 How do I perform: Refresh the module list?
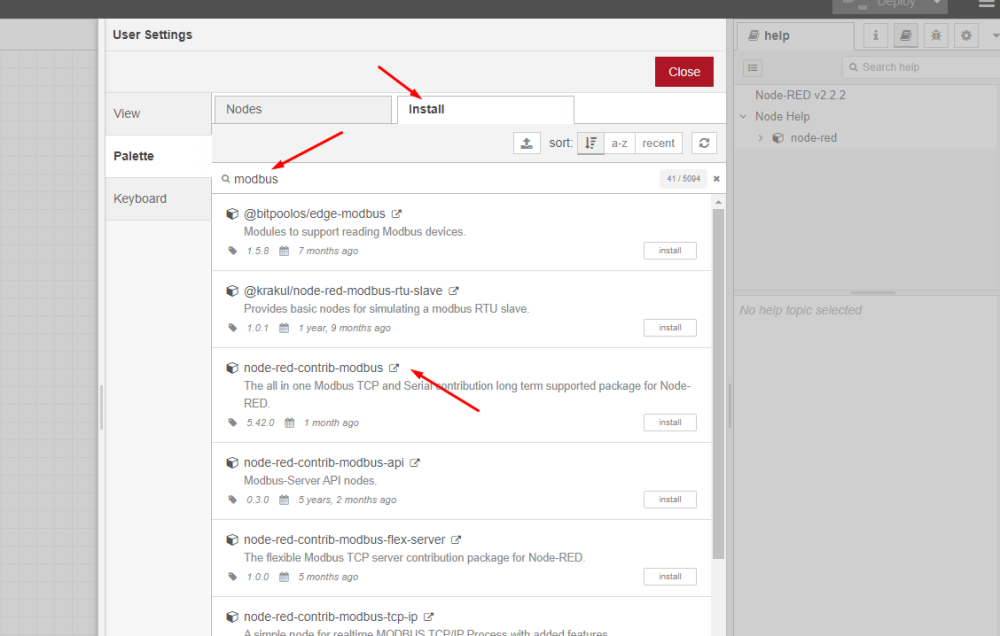704,143
